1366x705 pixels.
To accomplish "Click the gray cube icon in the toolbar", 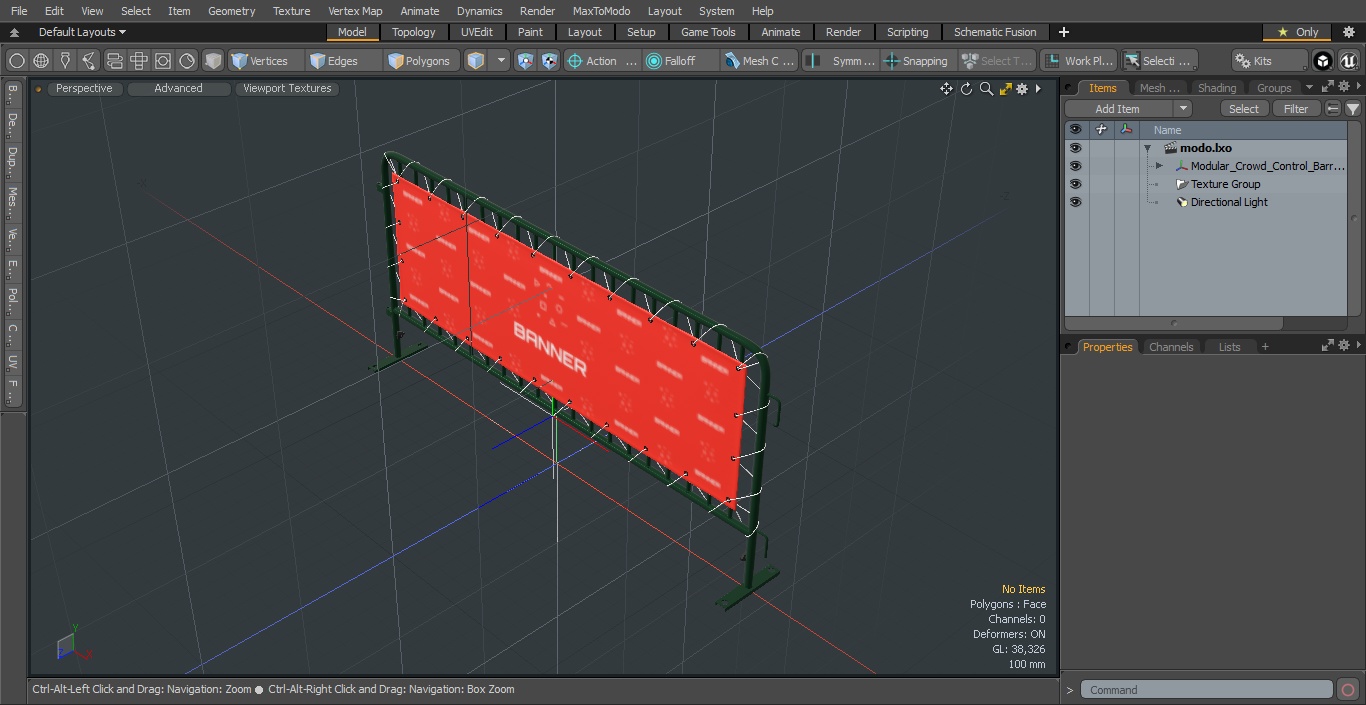I will [x=213, y=61].
